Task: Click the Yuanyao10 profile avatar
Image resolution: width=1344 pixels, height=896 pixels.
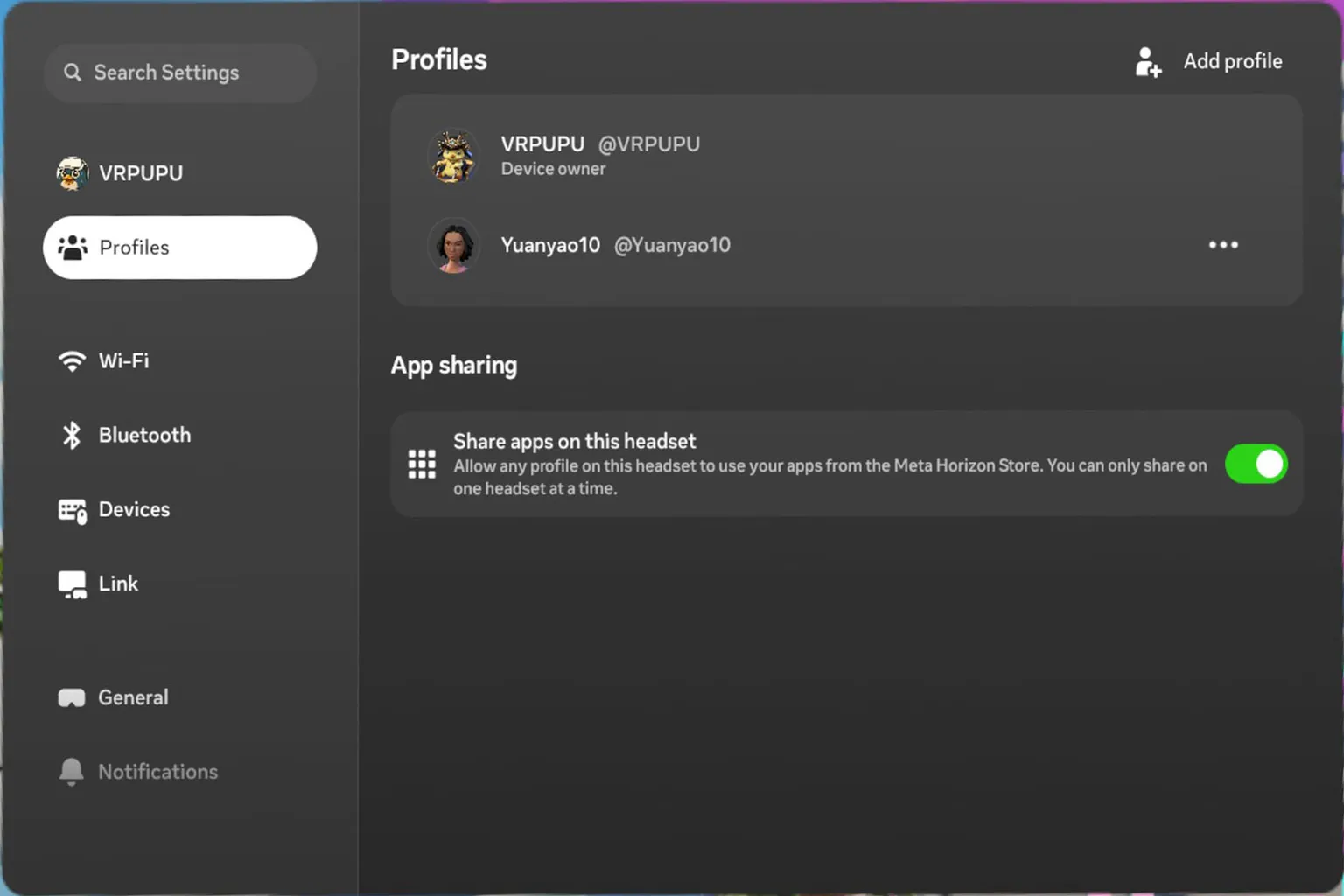Action: click(x=453, y=246)
